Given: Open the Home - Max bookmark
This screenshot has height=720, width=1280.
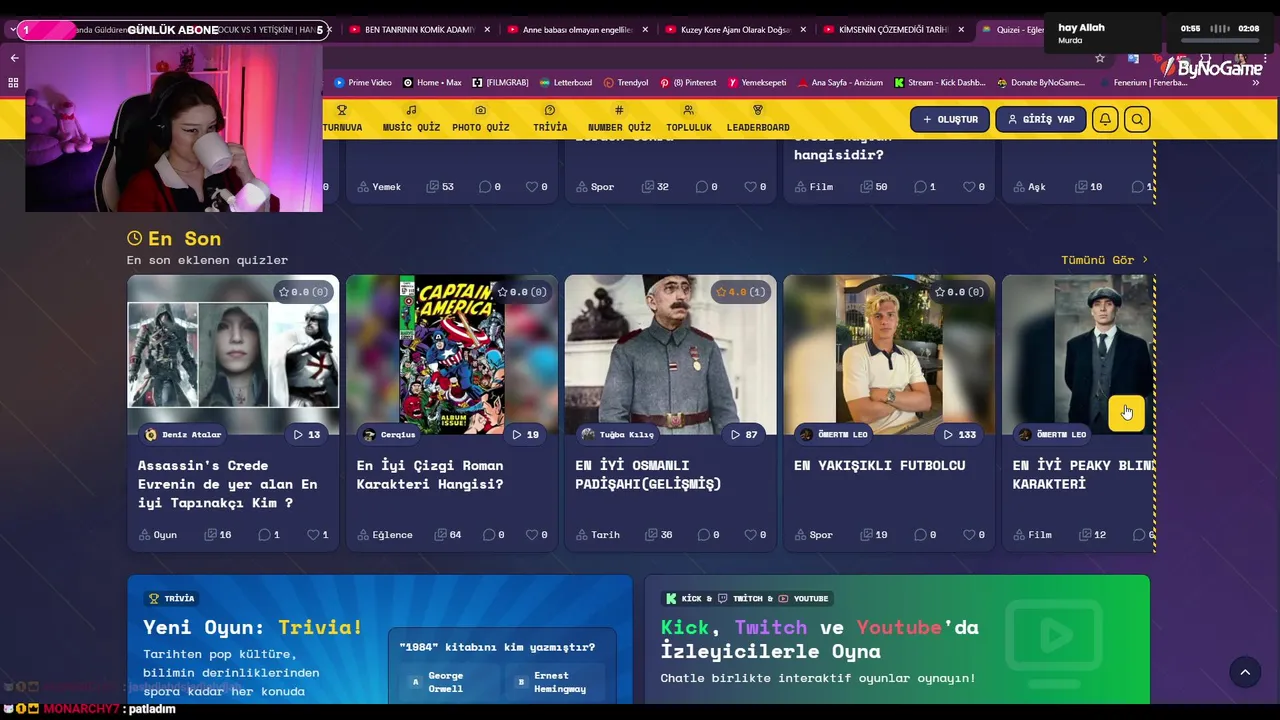Looking at the screenshot, I should coord(432,83).
